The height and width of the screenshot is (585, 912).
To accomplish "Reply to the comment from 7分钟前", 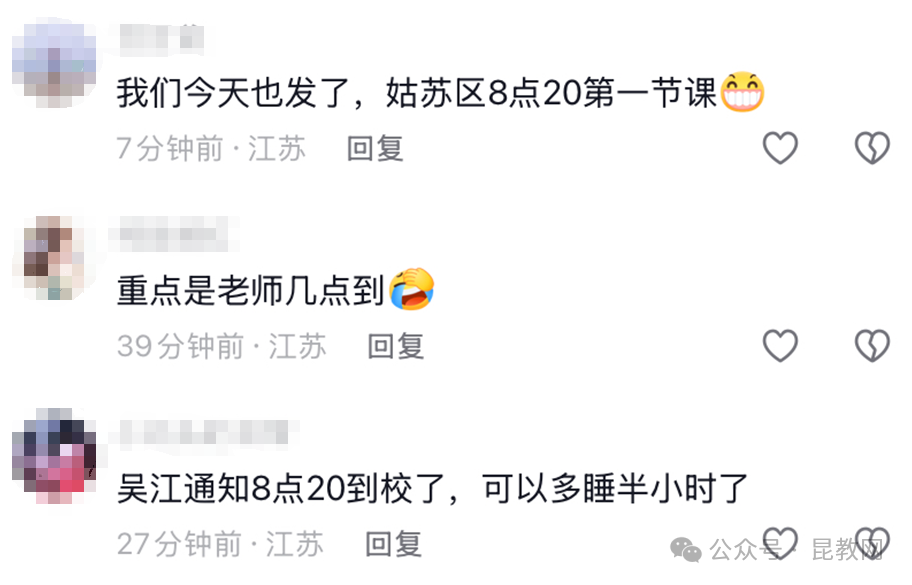I will coord(375,148).
